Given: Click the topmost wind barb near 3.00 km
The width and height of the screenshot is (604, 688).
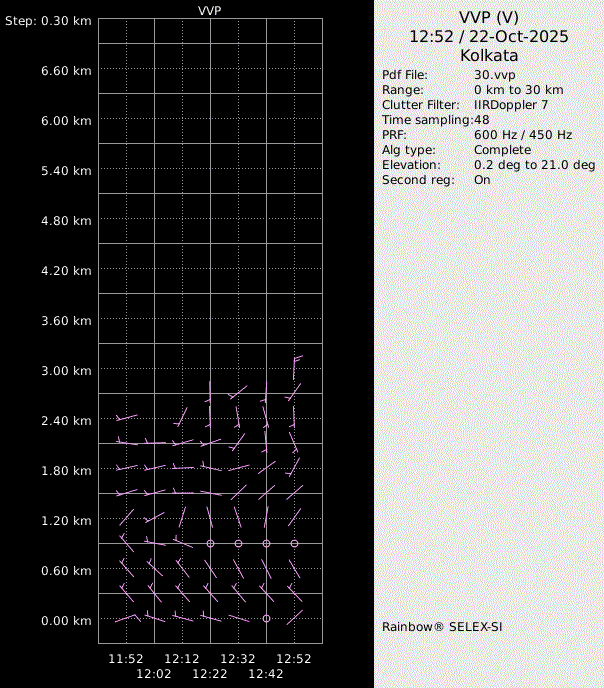Looking at the screenshot, I should 295,367.
